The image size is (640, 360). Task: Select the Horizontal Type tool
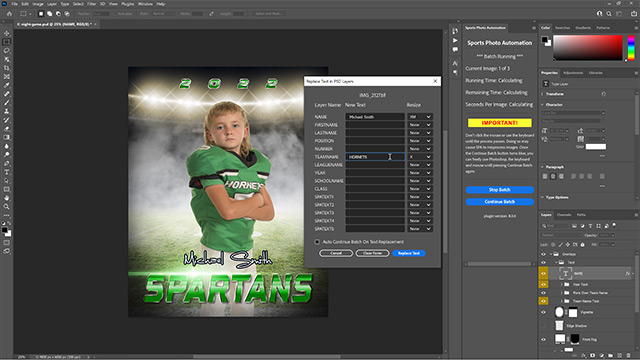point(7,172)
